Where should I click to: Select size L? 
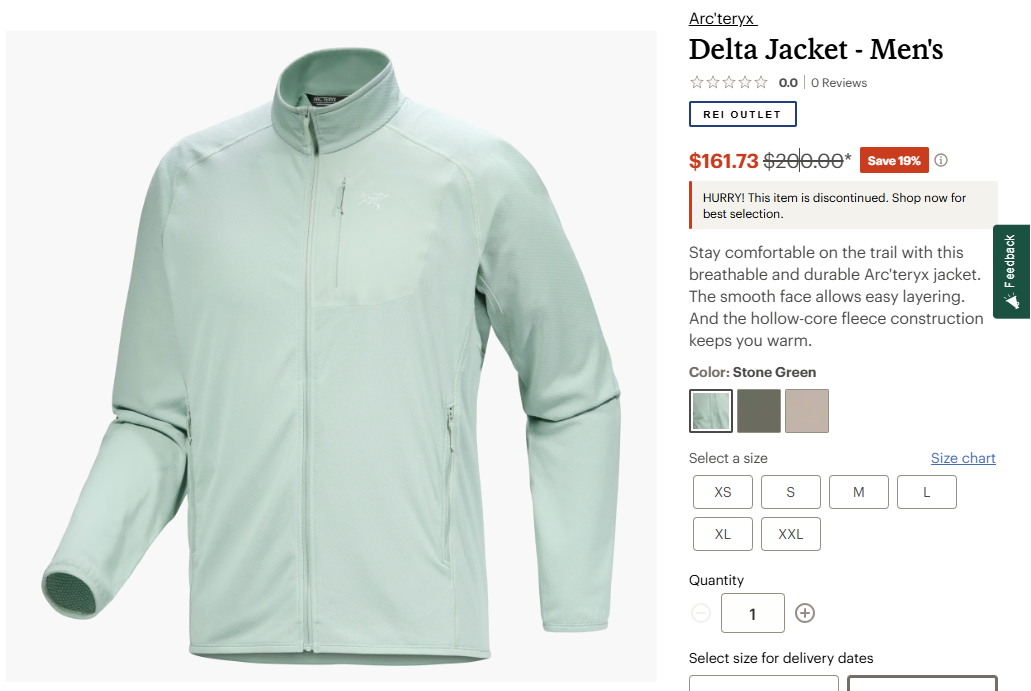coord(926,492)
